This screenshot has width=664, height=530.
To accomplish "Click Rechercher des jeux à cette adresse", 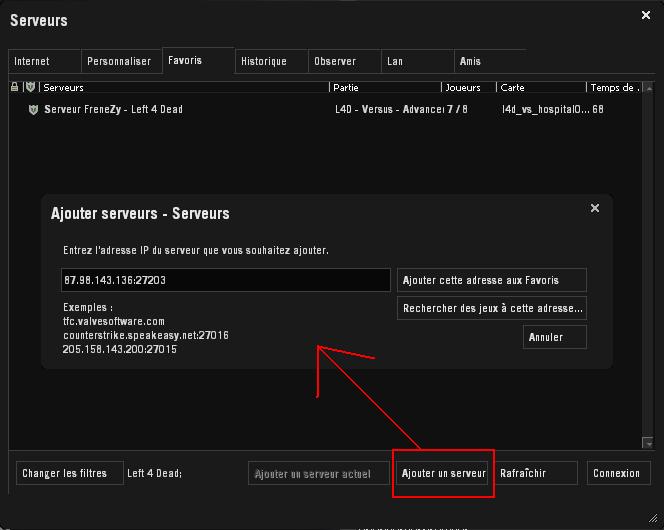I will point(491,309).
